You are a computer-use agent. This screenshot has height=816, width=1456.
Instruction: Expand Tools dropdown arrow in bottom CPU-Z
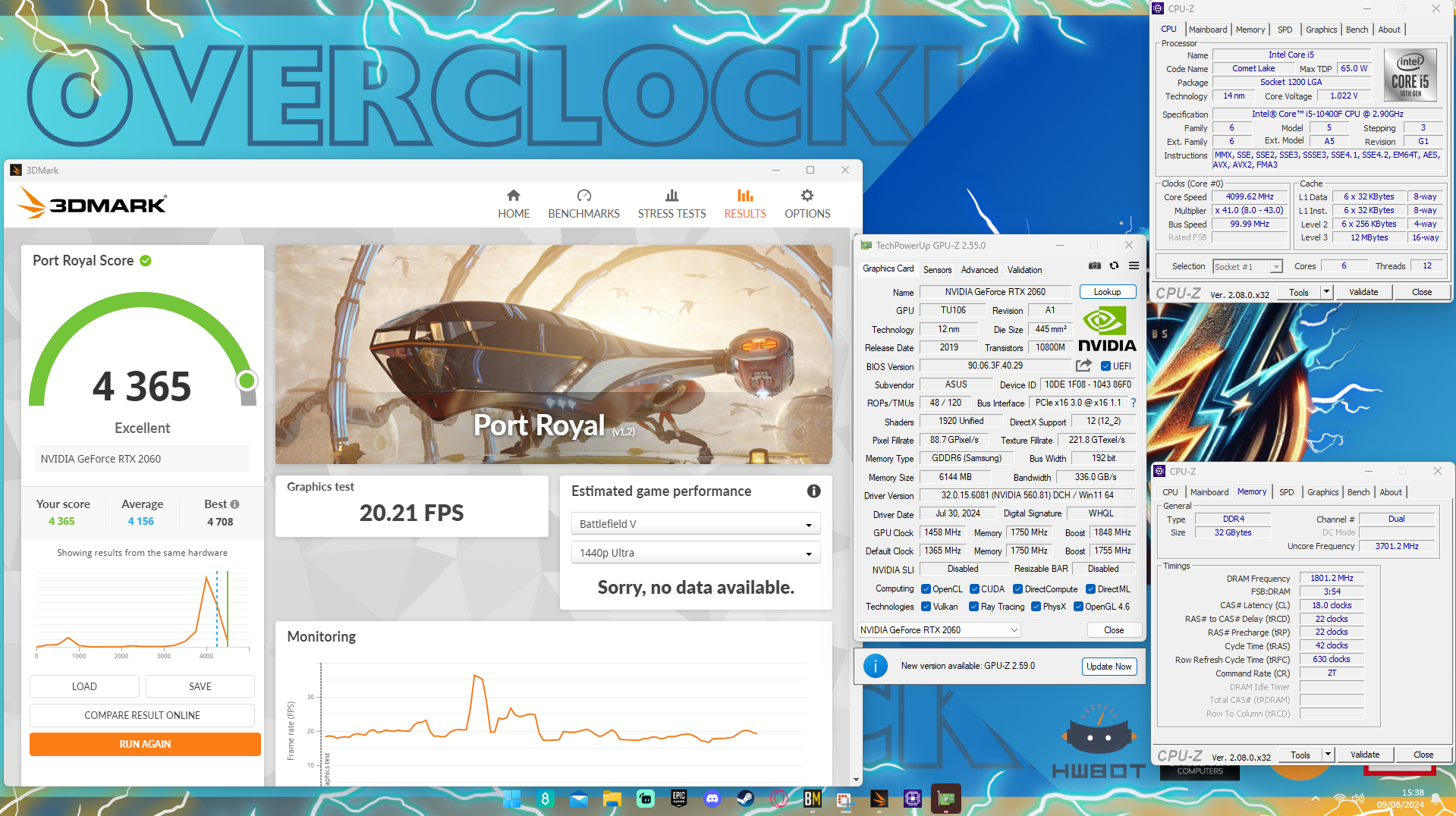coord(1328,755)
